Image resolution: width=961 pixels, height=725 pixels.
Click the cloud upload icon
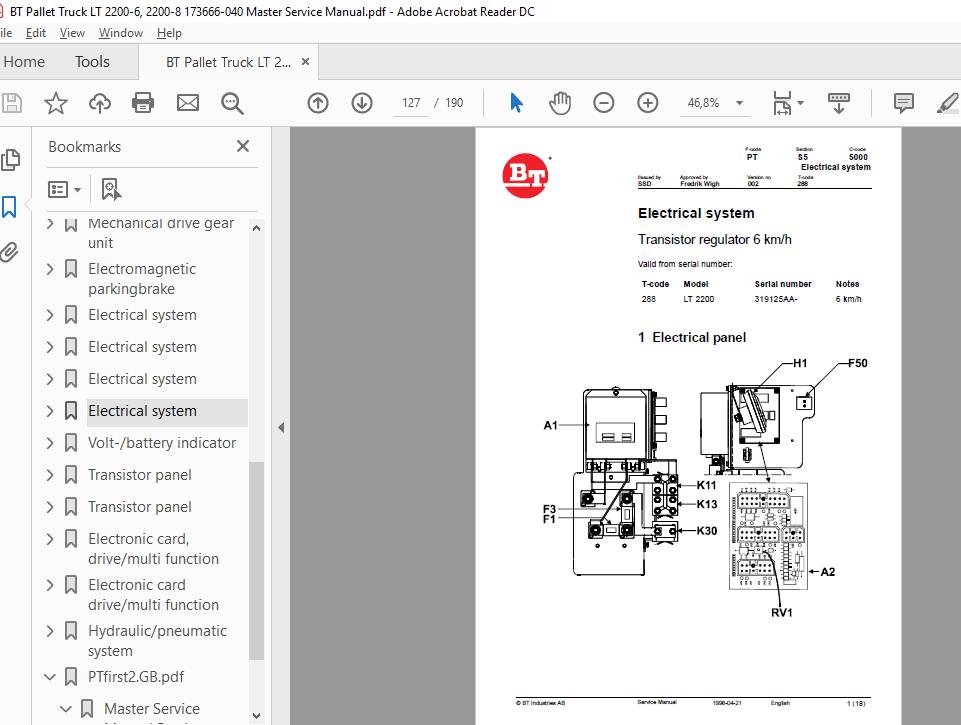[x=100, y=103]
